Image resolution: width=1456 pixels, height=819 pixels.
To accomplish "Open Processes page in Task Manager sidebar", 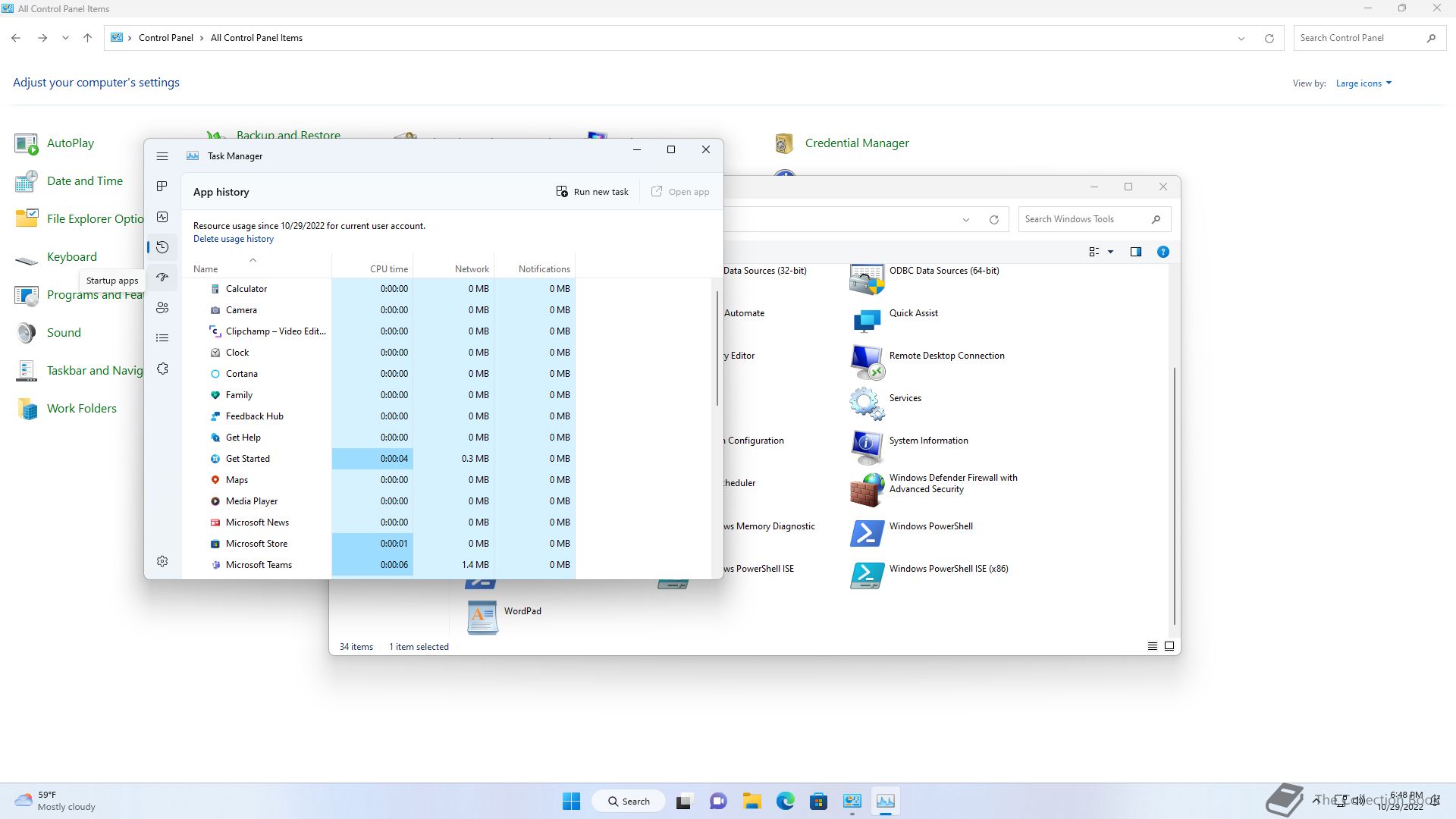I will click(x=162, y=187).
